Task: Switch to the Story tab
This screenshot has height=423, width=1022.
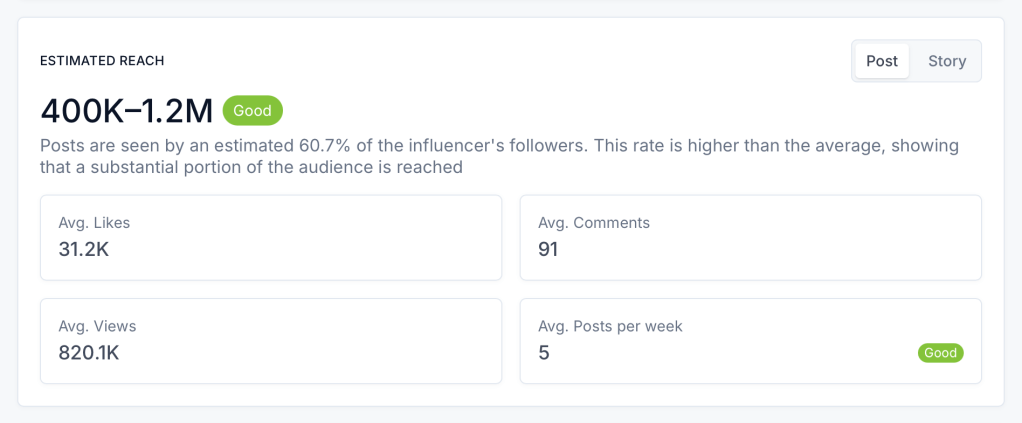Action: tap(946, 61)
